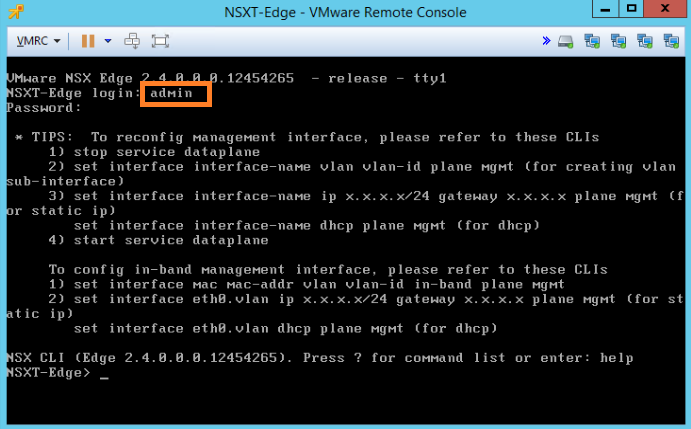Click the second network adapter icon

tap(618, 42)
